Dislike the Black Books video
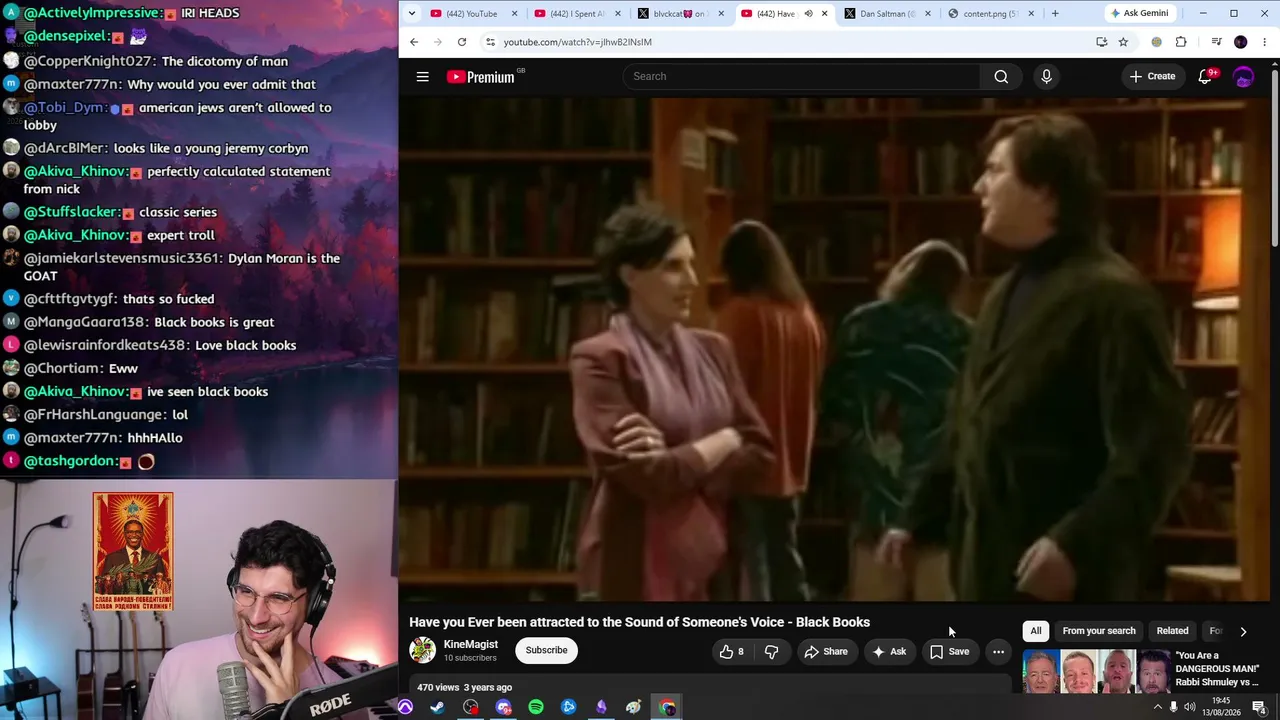Image resolution: width=1280 pixels, height=720 pixels. (x=771, y=652)
